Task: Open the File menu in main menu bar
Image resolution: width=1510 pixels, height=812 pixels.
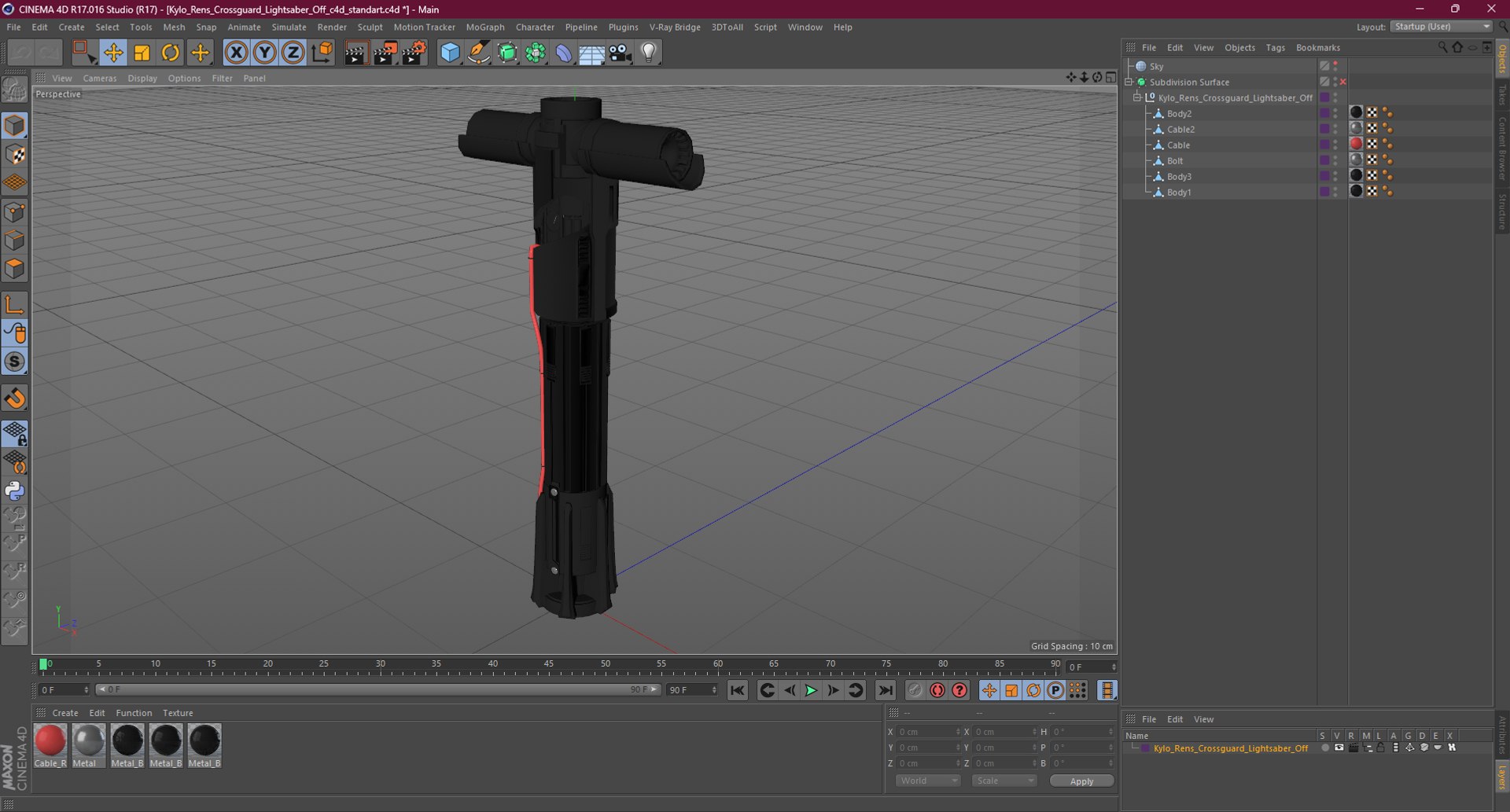Action: [13, 27]
